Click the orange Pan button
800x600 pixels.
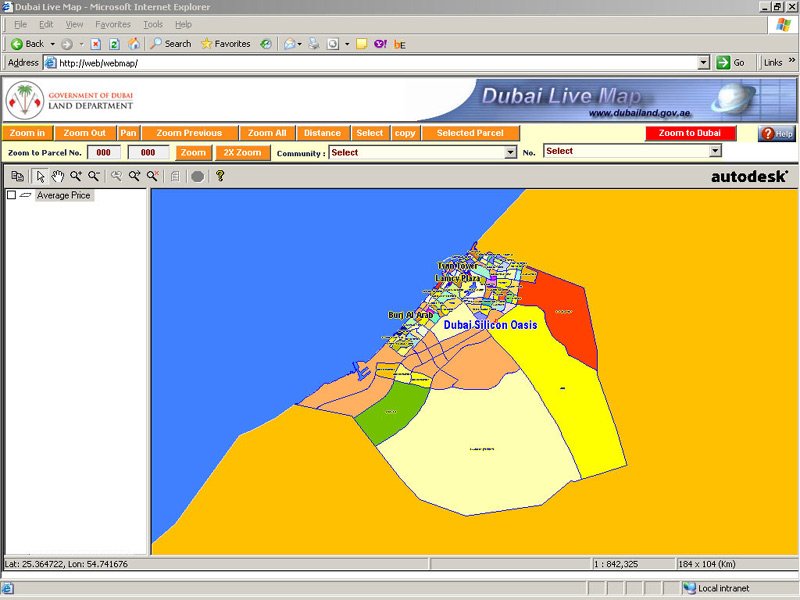pos(128,133)
